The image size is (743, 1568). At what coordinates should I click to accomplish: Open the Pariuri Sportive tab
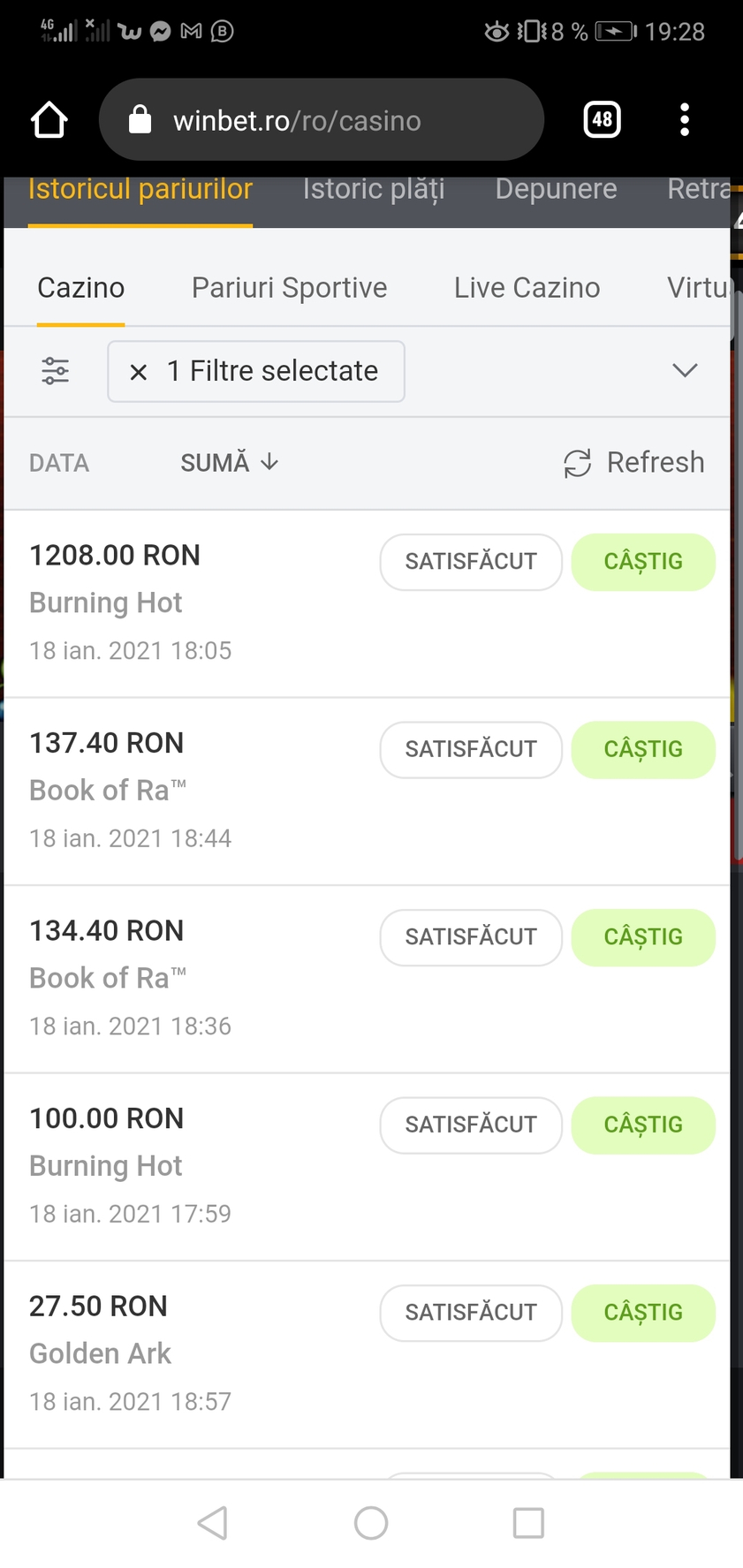289,288
